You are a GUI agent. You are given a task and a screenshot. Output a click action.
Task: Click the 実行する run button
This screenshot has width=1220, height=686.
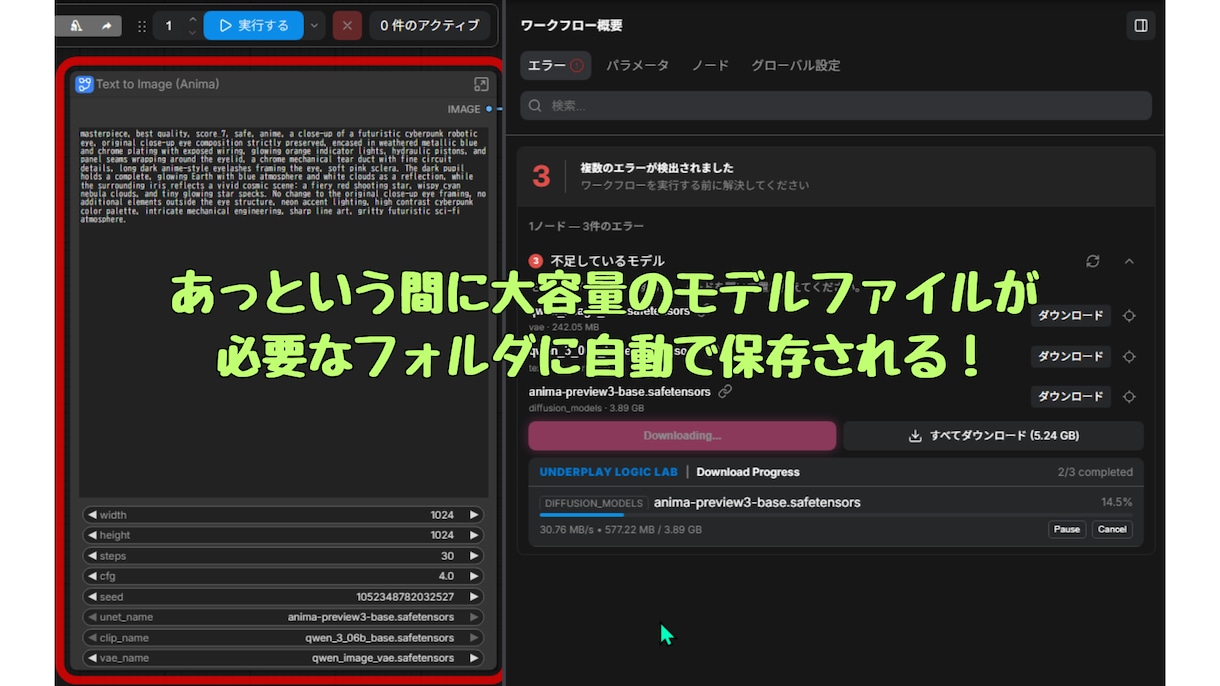[254, 26]
